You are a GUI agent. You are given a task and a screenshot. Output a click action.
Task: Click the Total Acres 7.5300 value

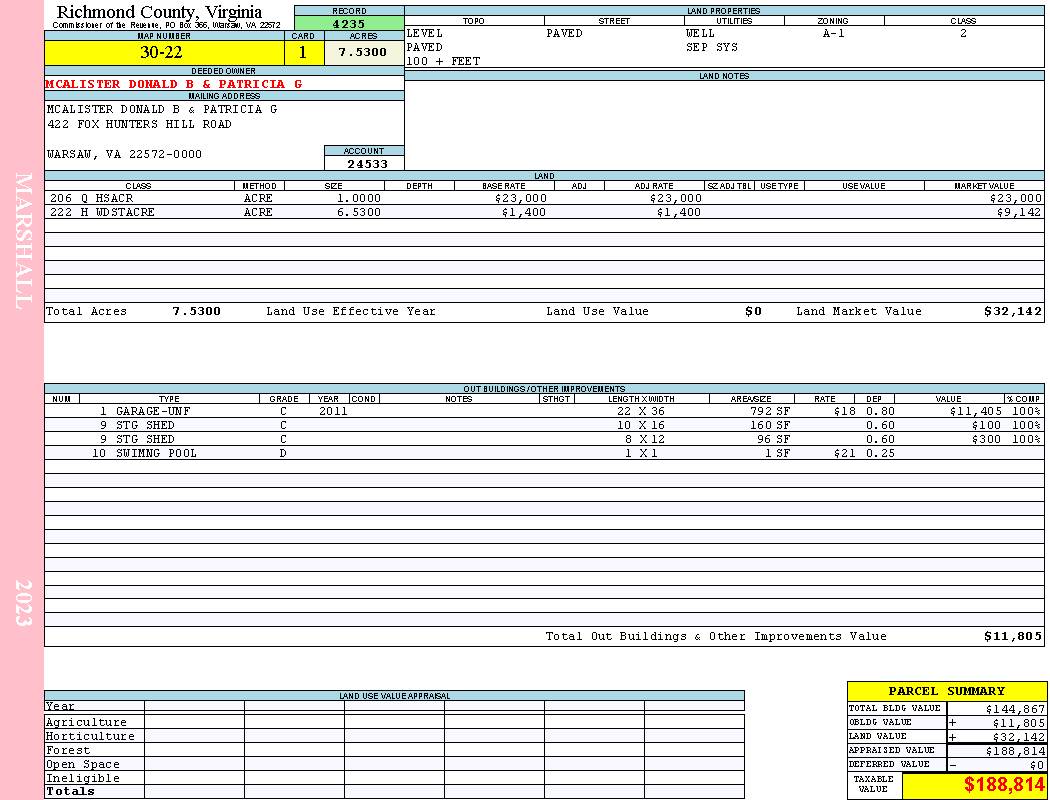point(196,311)
